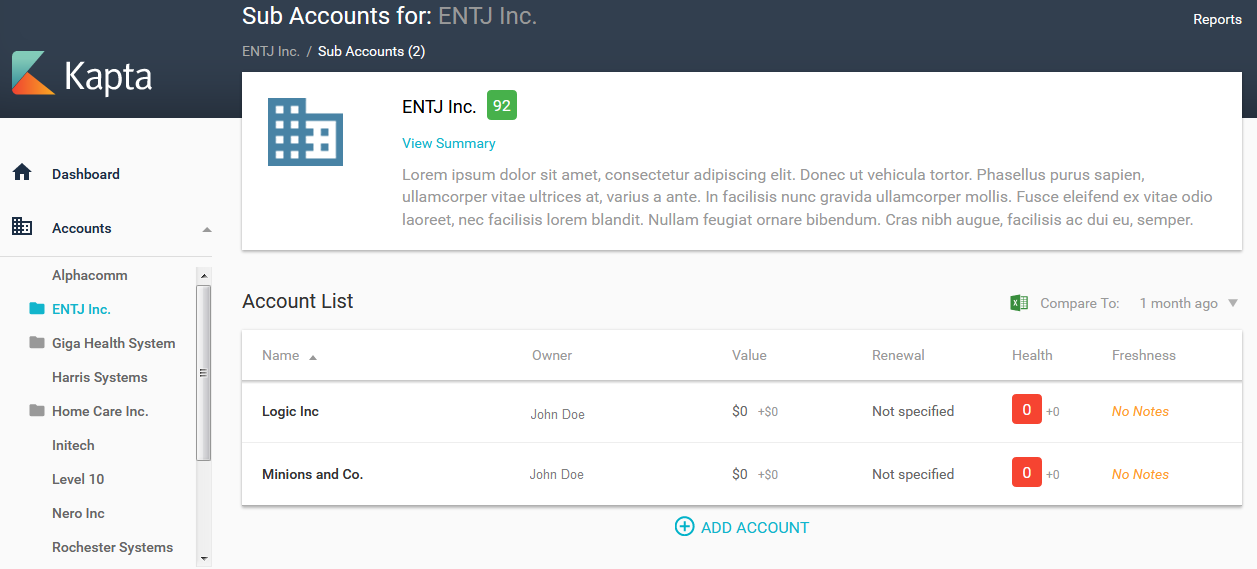1257x569 pixels.
Task: Open Minions and Co. account row
Action: pos(742,474)
